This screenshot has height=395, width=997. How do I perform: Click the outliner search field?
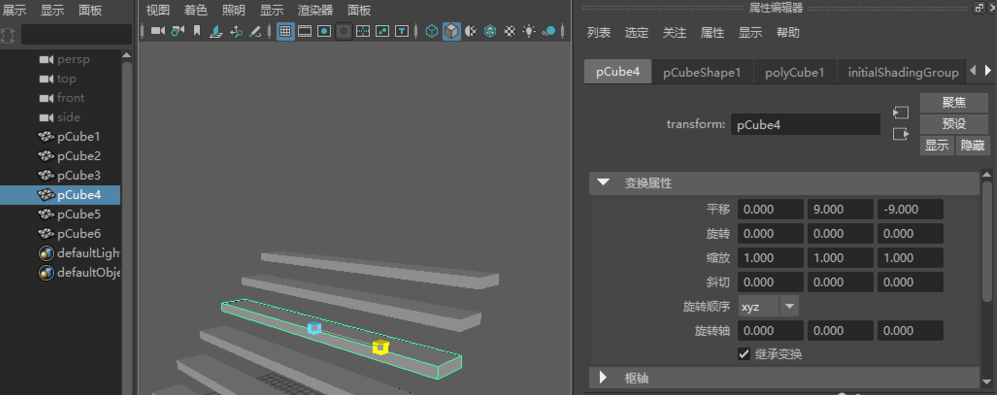pos(76,34)
